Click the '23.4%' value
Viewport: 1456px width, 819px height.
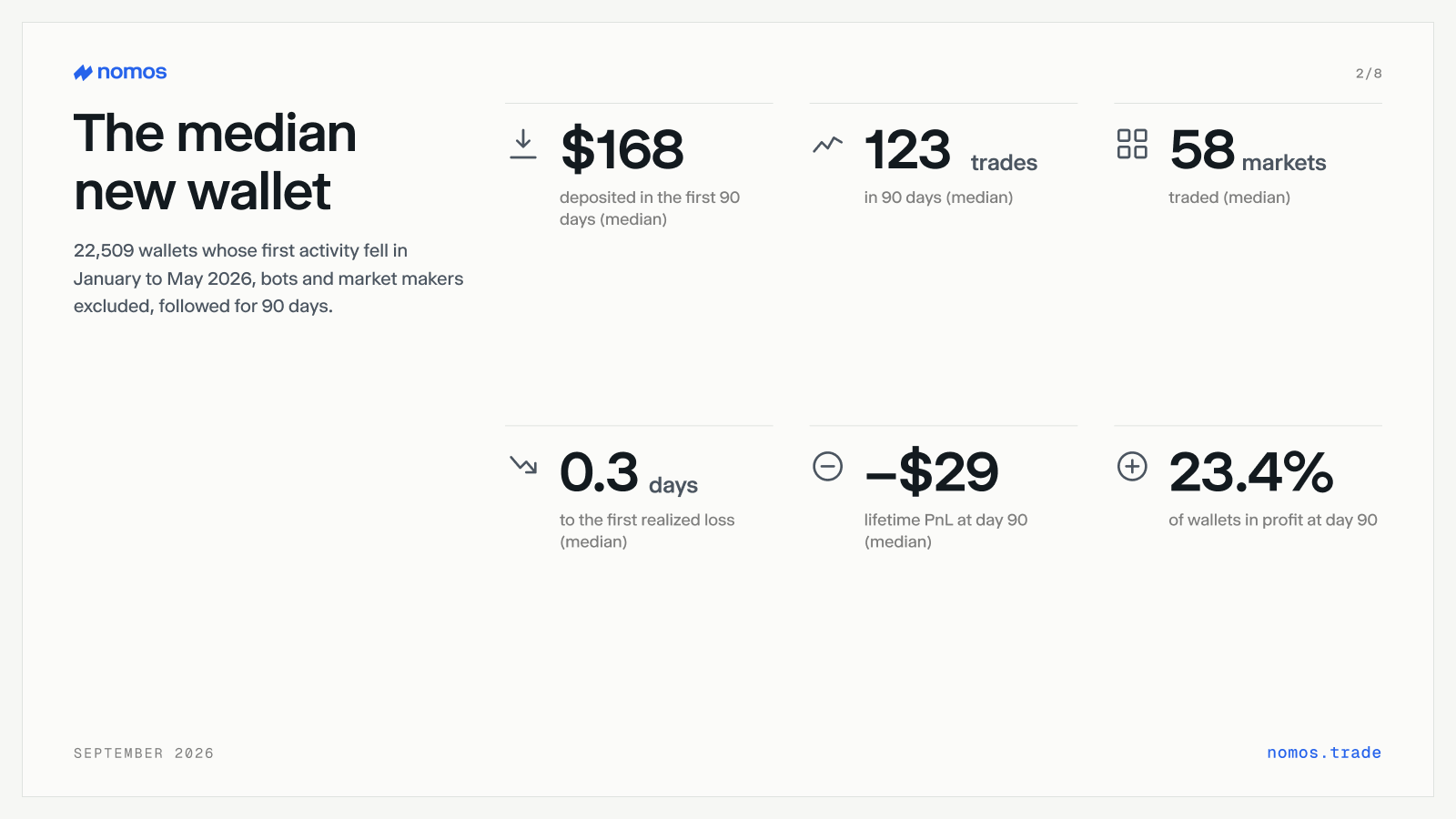(x=1251, y=472)
